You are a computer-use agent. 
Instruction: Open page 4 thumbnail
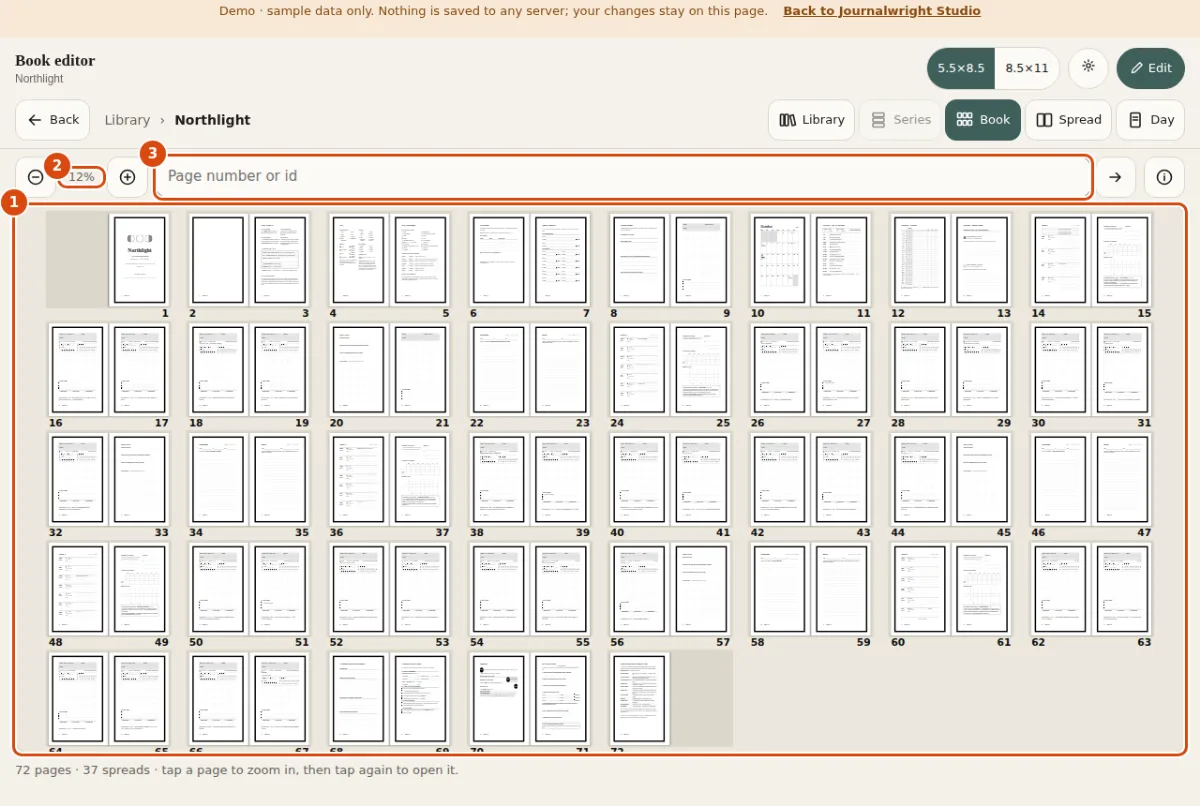[x=358, y=260]
